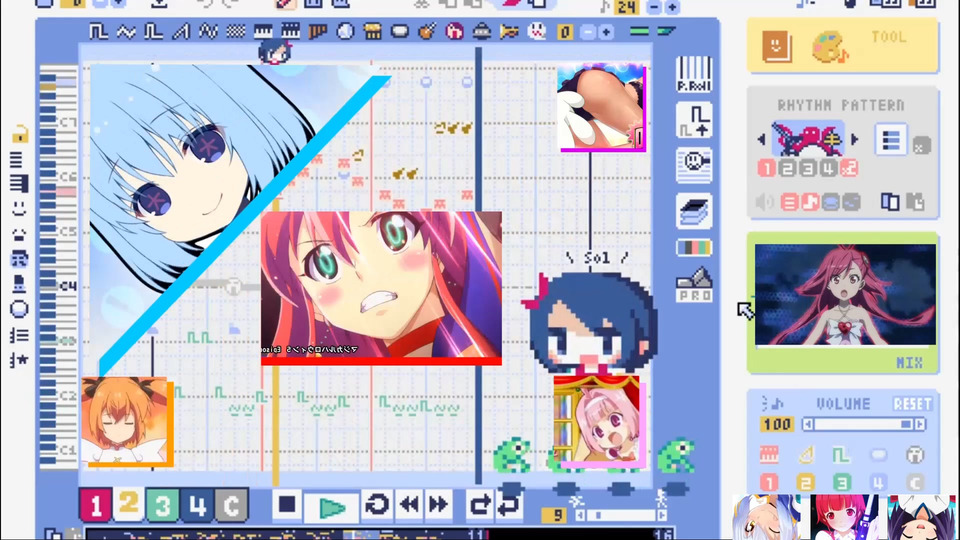Switch to track C tab
This screenshot has width=960, height=540.
point(231,505)
